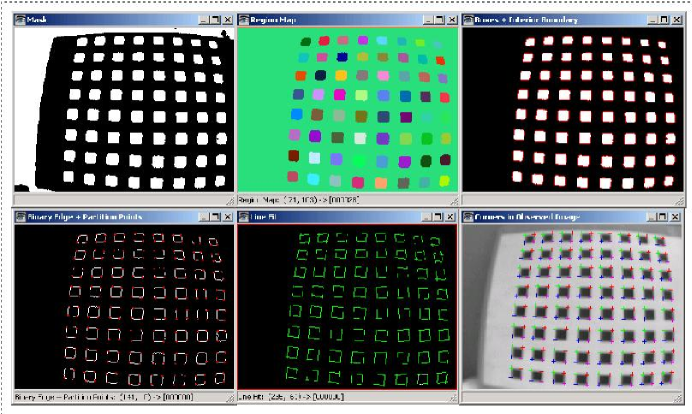Click the Region Map window resize grip
Viewport: 692px width, 414px height.
point(454,201)
